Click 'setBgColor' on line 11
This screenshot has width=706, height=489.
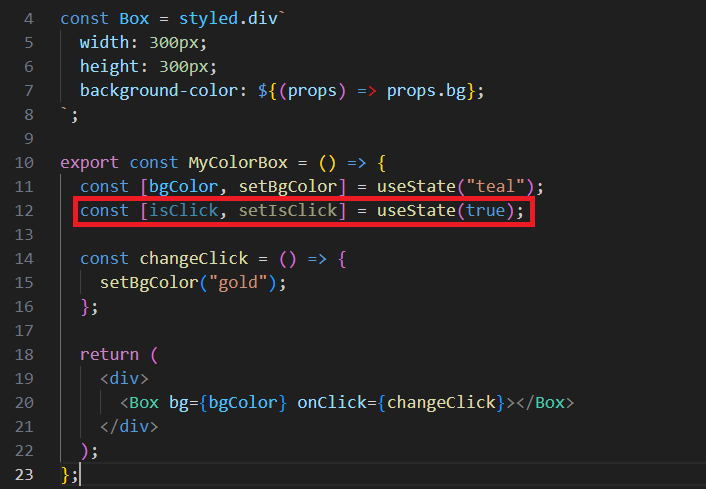point(288,187)
